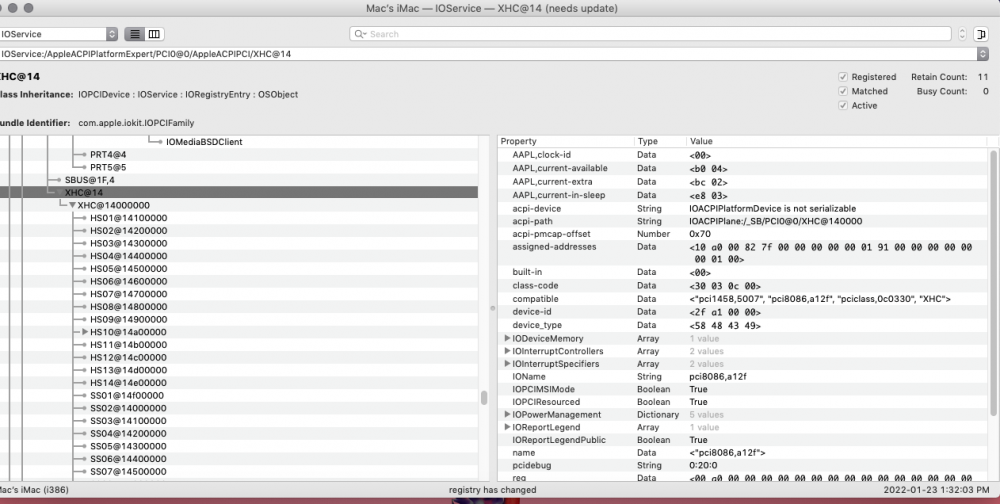Screen dimensions: 1000x504
Task: Sort by the Type column header
Action: click(660, 141)
